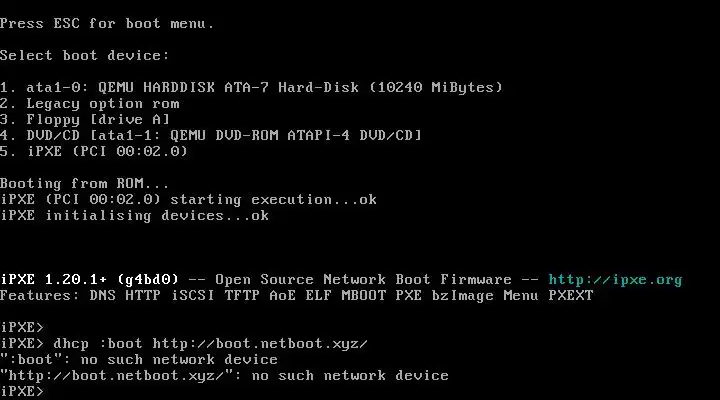Click the 'Press ESC for boot menu' text
Image resolution: width=720 pixels, height=400 pixels.
[x=107, y=23]
